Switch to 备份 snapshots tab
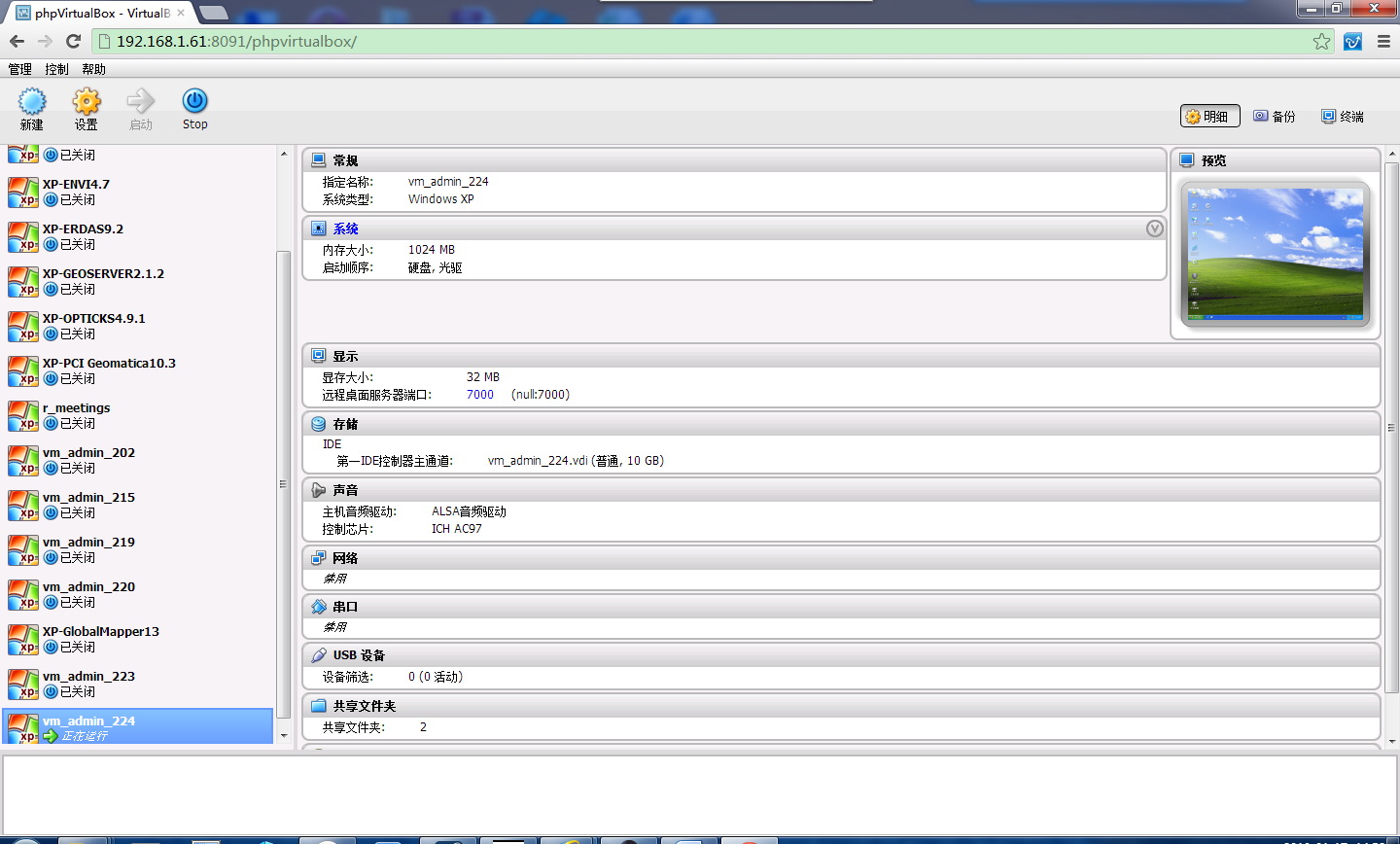The width and height of the screenshot is (1400, 844). tap(1275, 117)
